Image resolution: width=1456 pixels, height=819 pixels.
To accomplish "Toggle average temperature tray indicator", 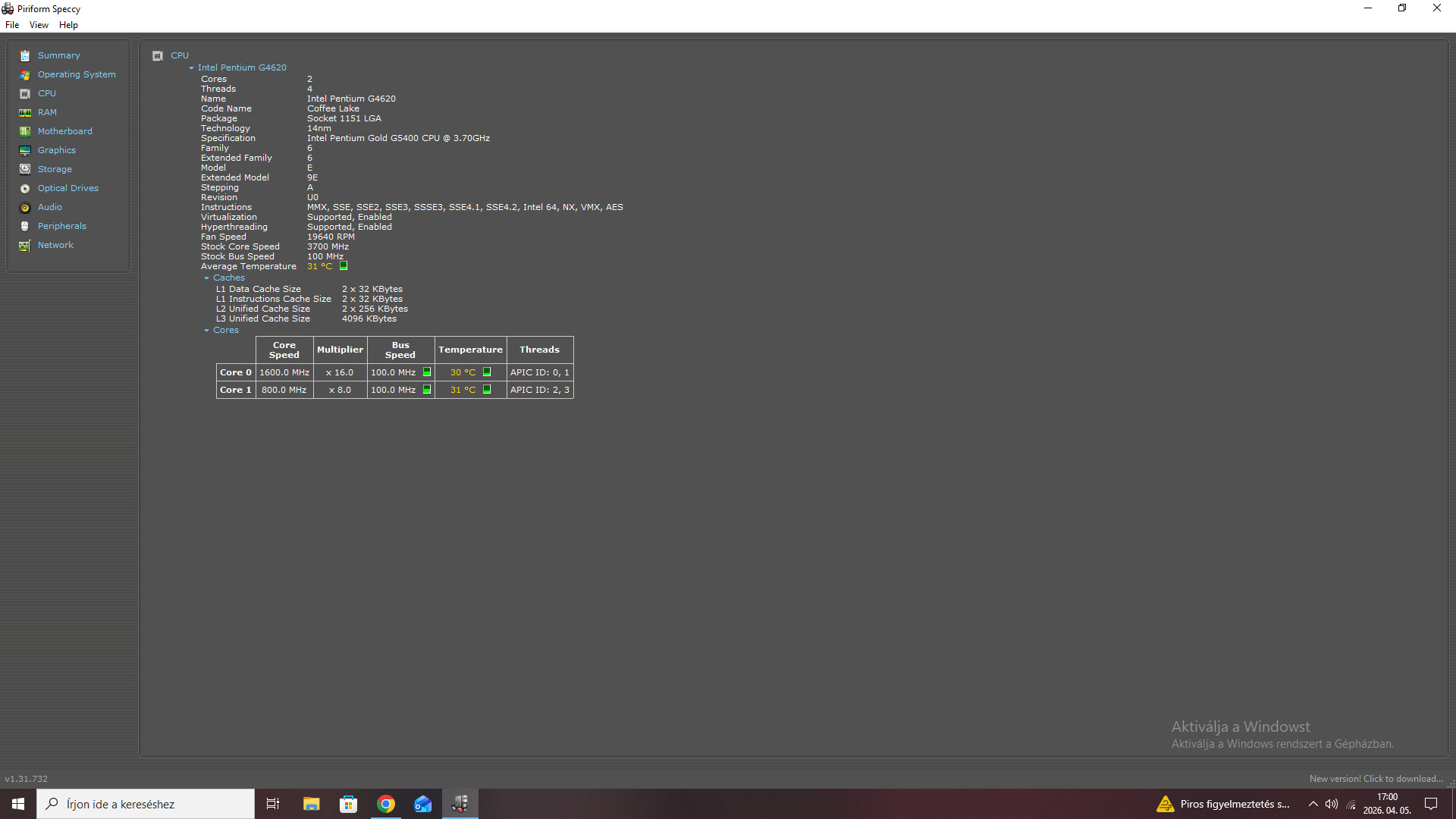I will [344, 266].
